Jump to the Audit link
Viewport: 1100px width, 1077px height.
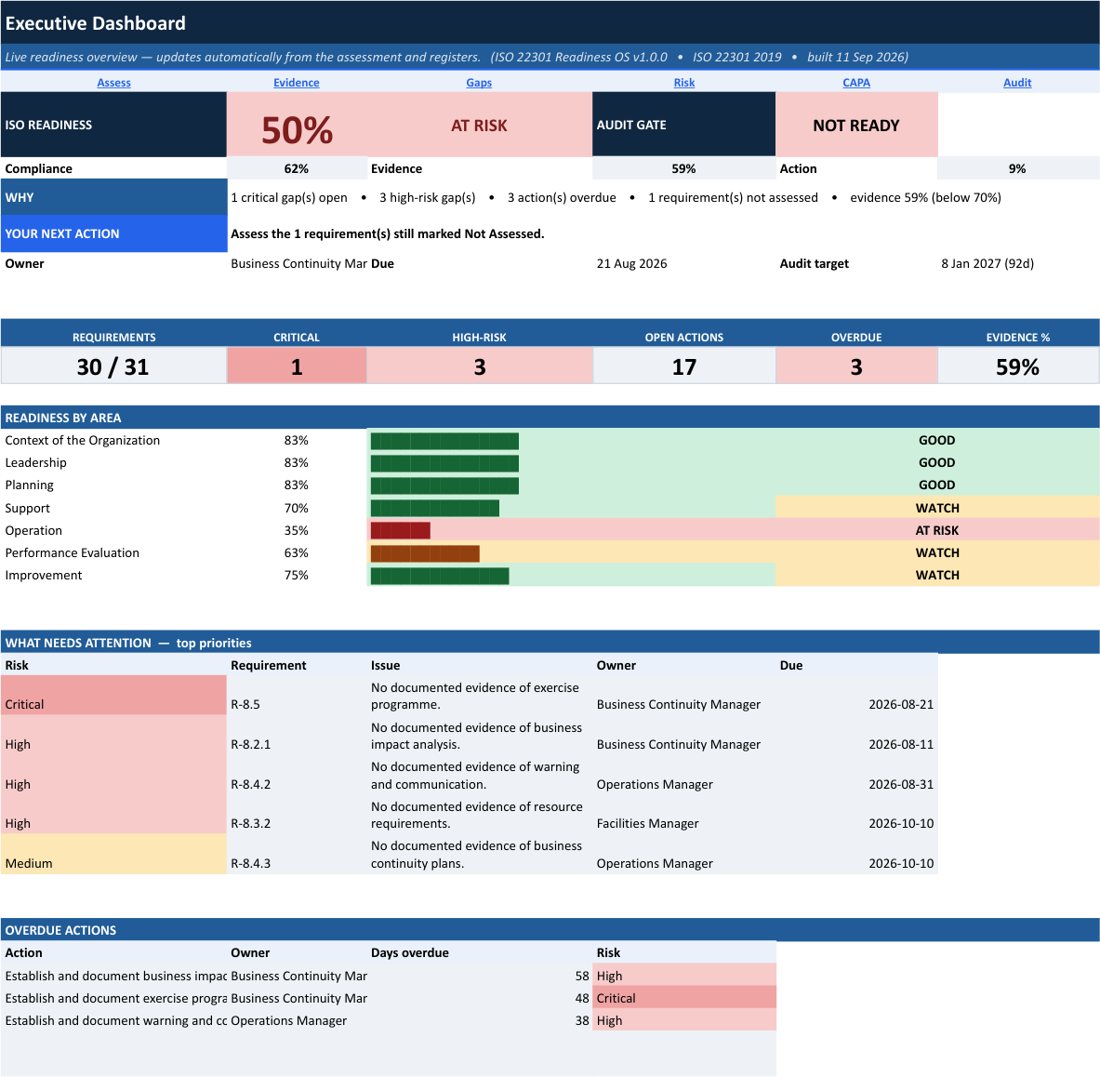[x=1017, y=83]
